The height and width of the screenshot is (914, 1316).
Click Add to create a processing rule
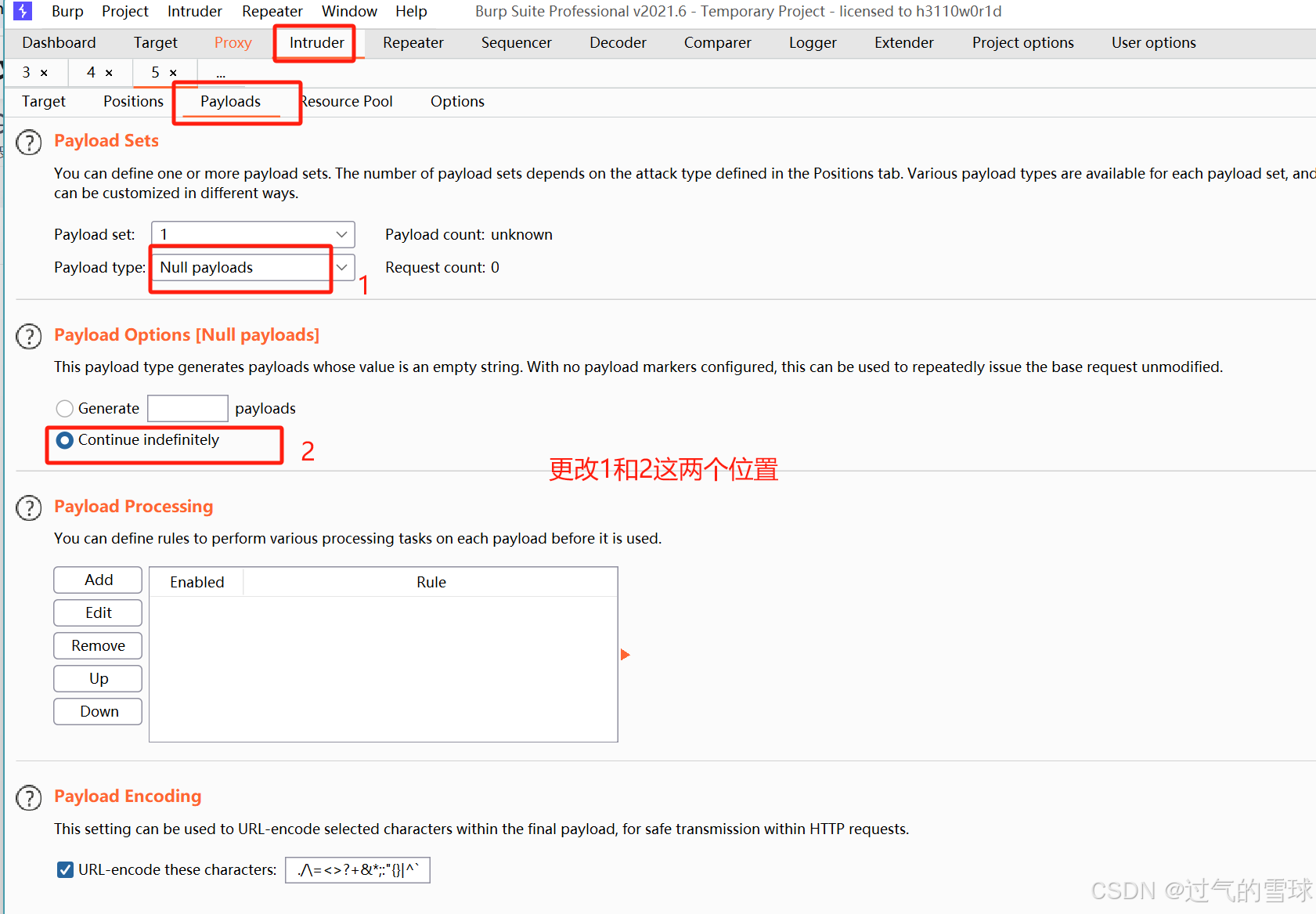point(97,580)
